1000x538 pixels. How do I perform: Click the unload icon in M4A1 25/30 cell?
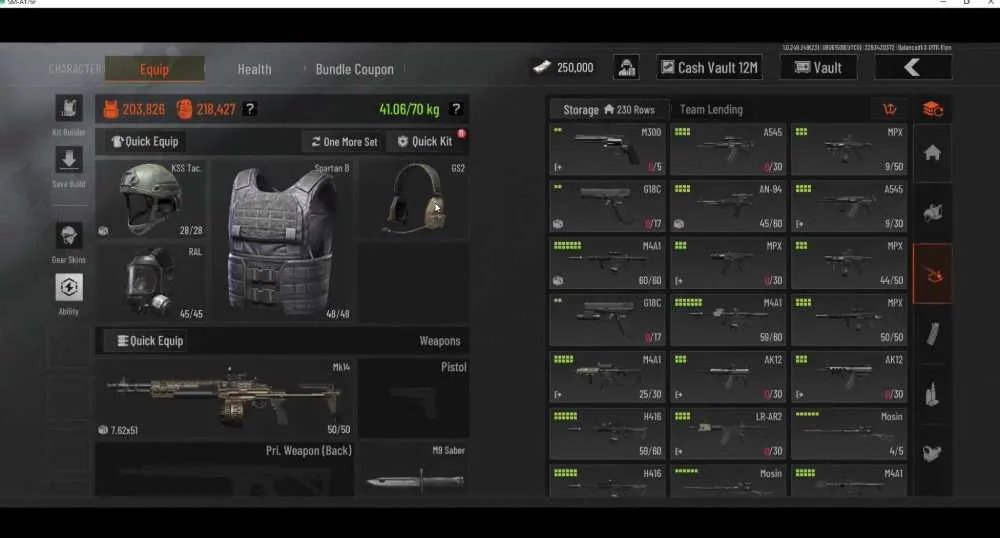[x=558, y=395]
